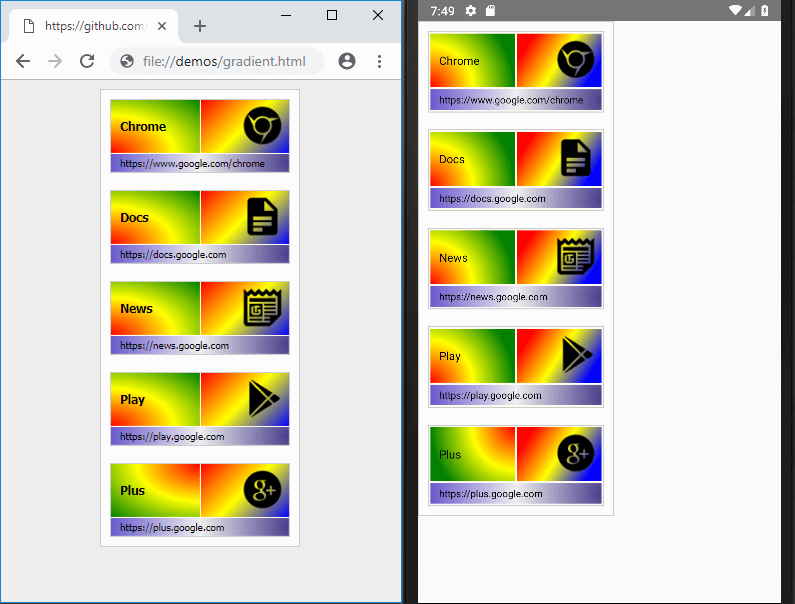
Task: Tap the Play label tile on Android screen
Action: pyautogui.click(x=472, y=356)
